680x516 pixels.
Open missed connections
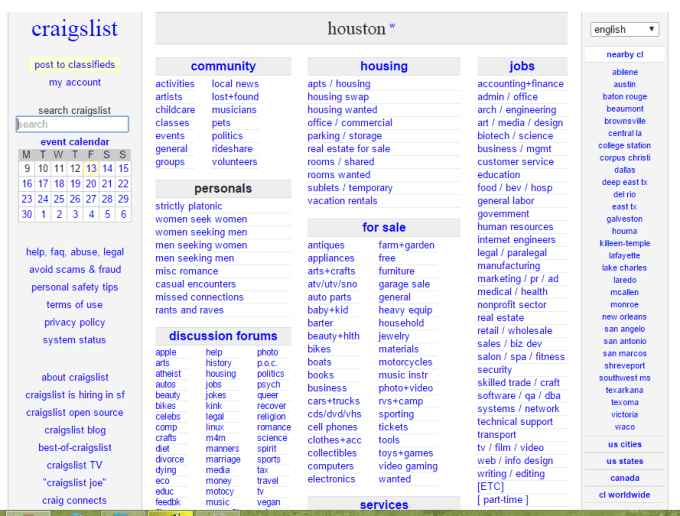pyautogui.click(x=199, y=297)
